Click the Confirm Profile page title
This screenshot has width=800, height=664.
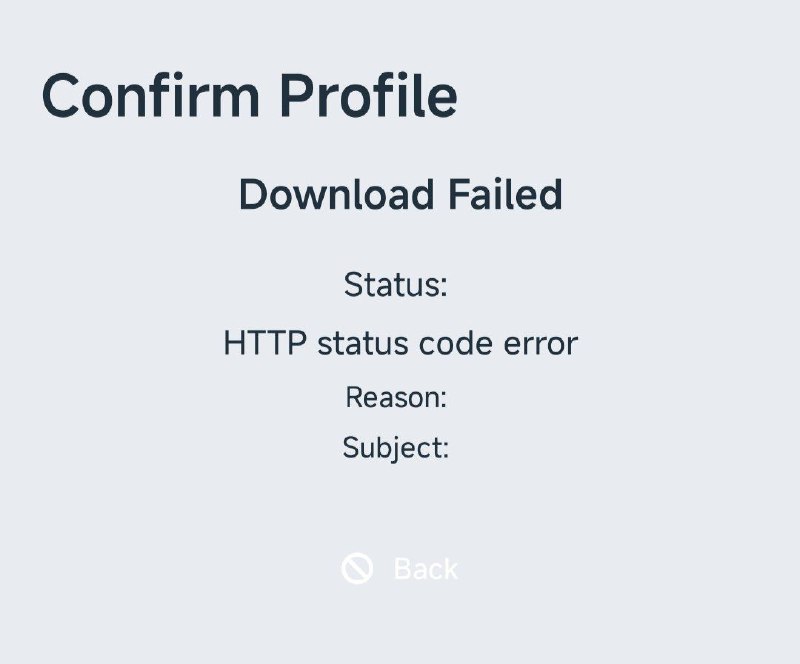tap(249, 97)
